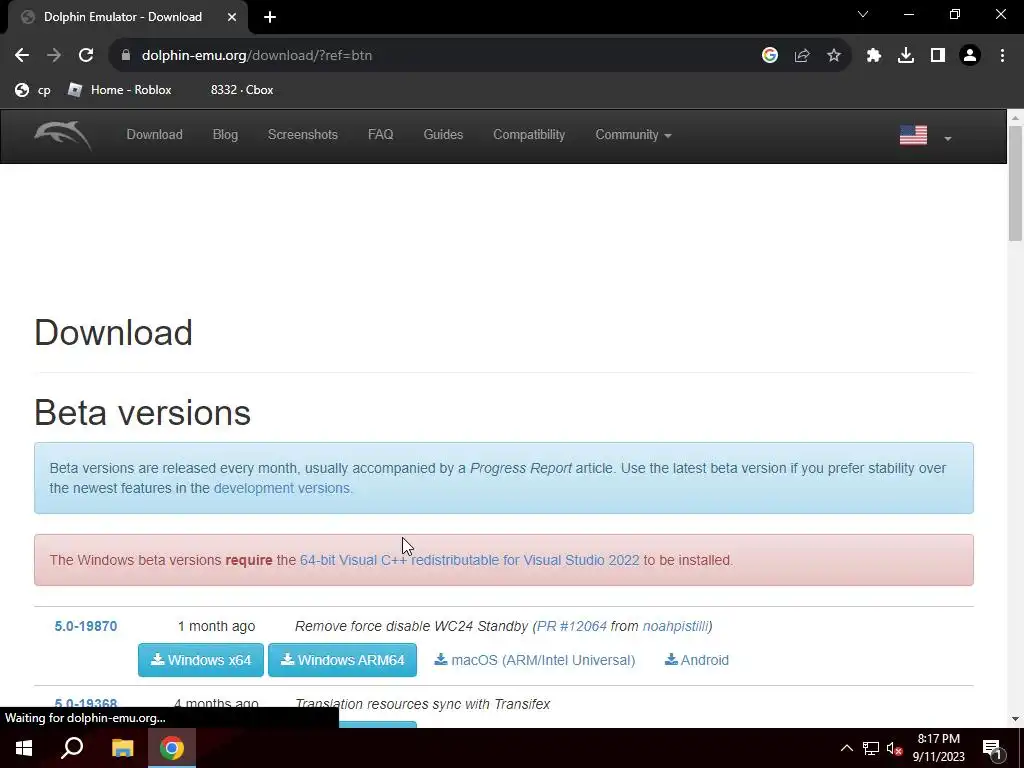Click the Dolphin logo in the site header
The image size is (1024, 768).
click(x=63, y=135)
